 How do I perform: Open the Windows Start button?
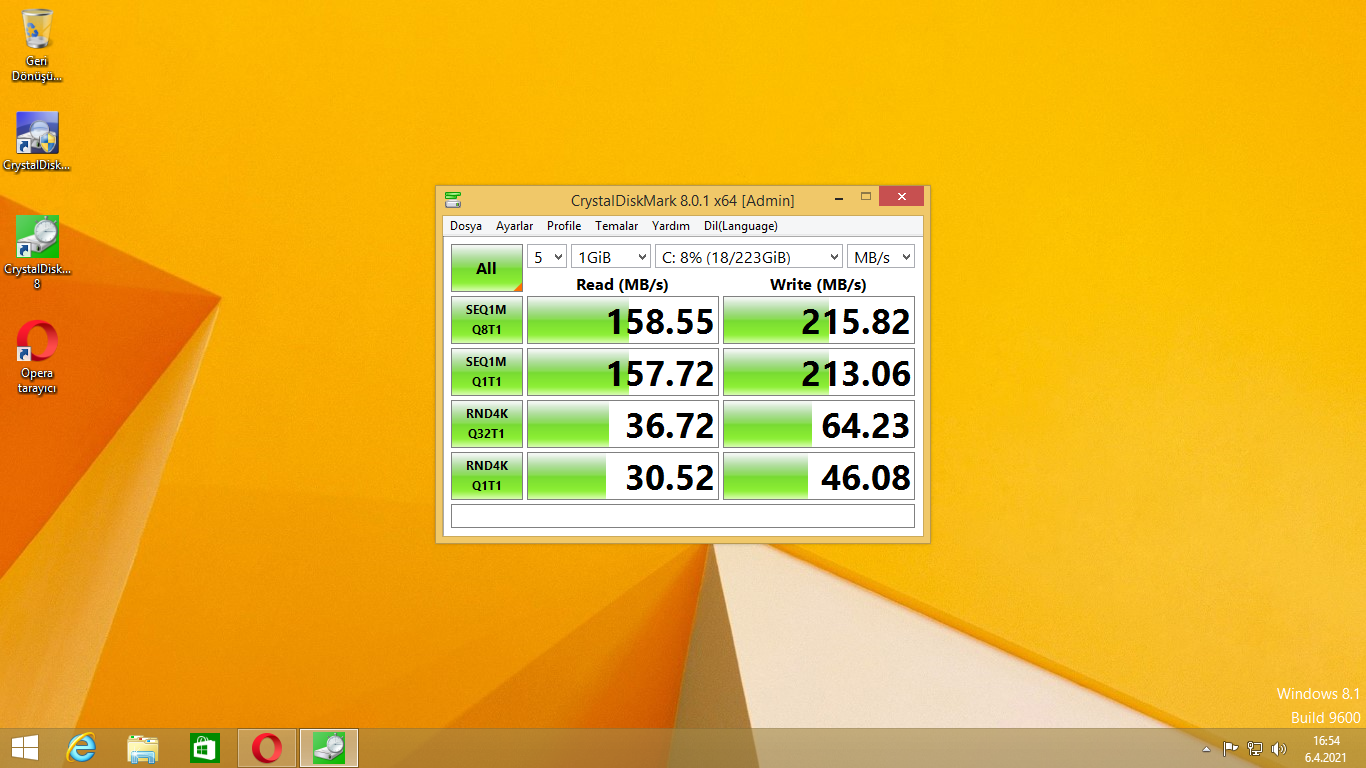tap(24, 748)
